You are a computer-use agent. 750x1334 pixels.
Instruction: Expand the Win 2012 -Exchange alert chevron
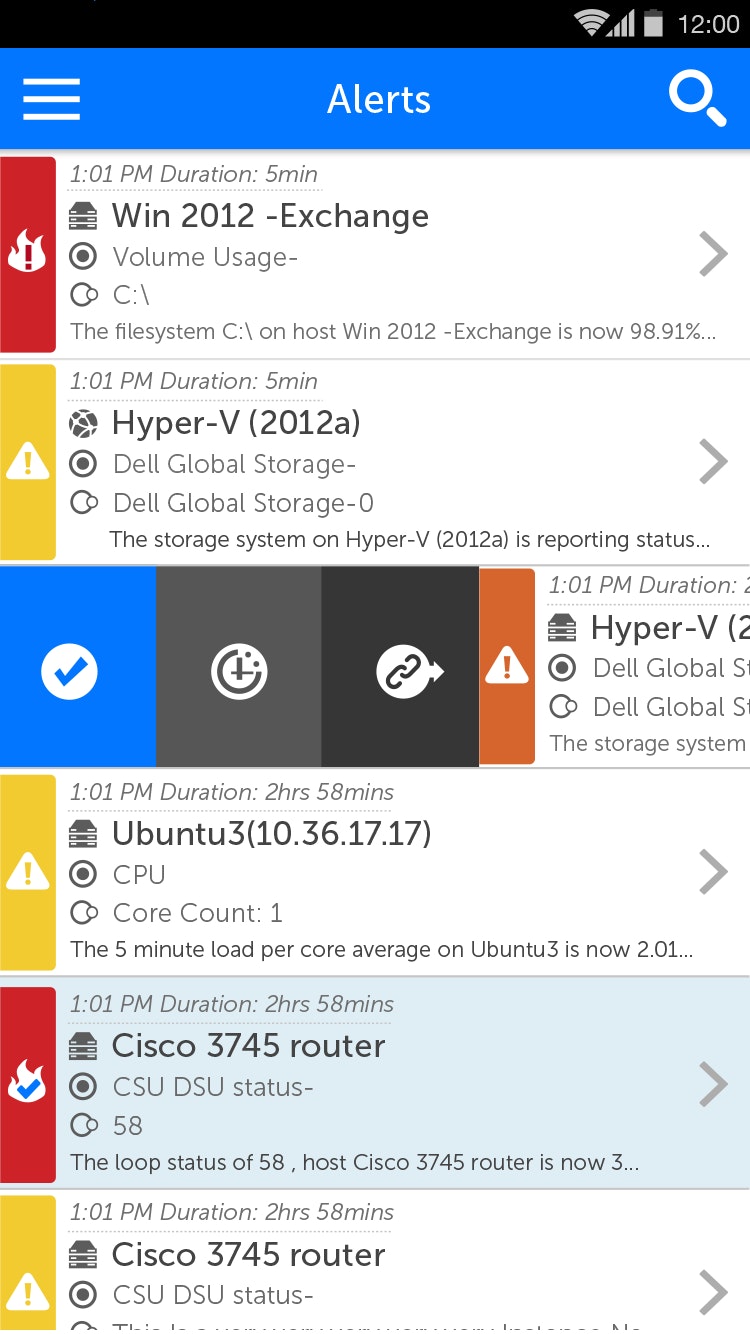[713, 253]
